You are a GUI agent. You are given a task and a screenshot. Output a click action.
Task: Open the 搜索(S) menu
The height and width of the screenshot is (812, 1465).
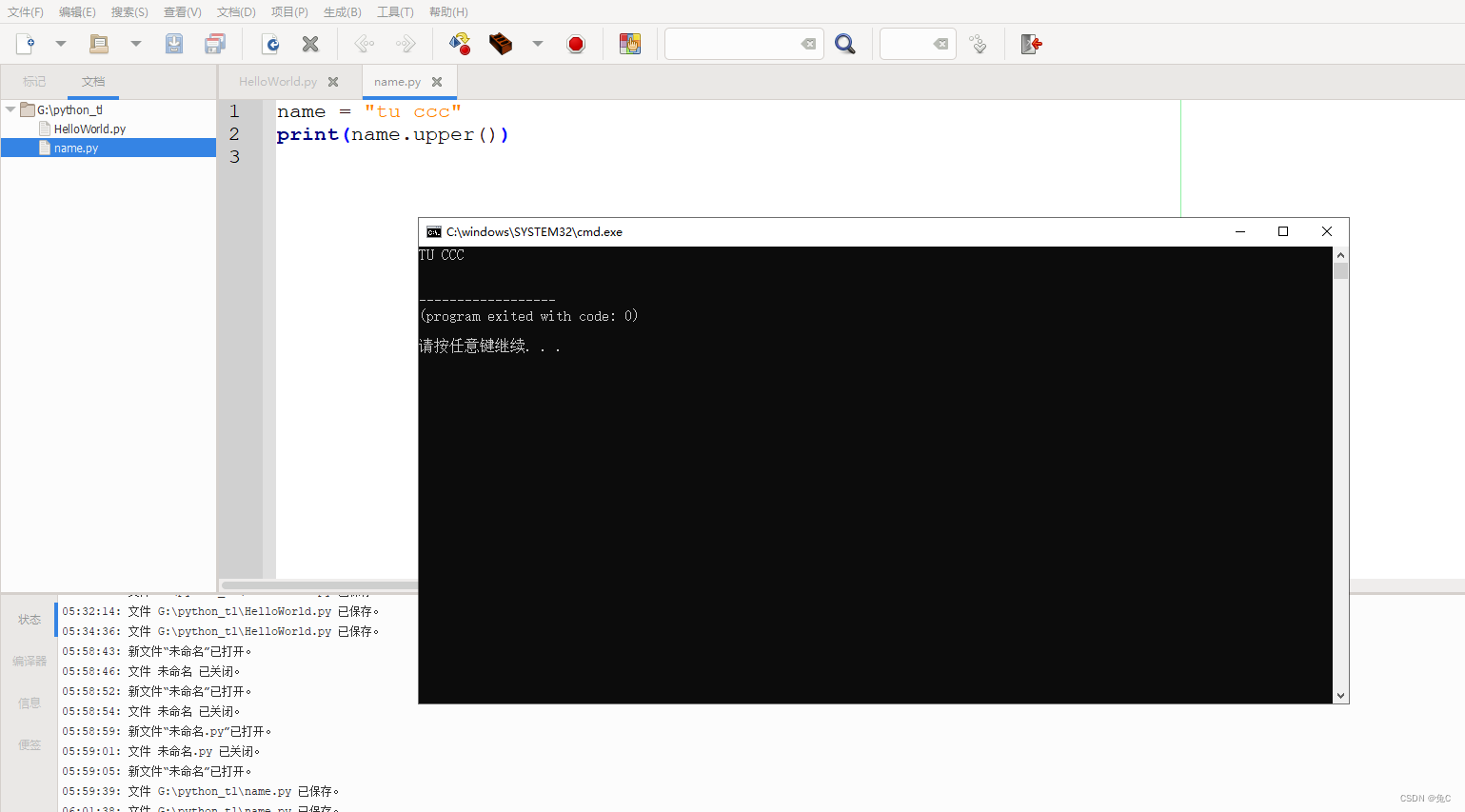(129, 12)
